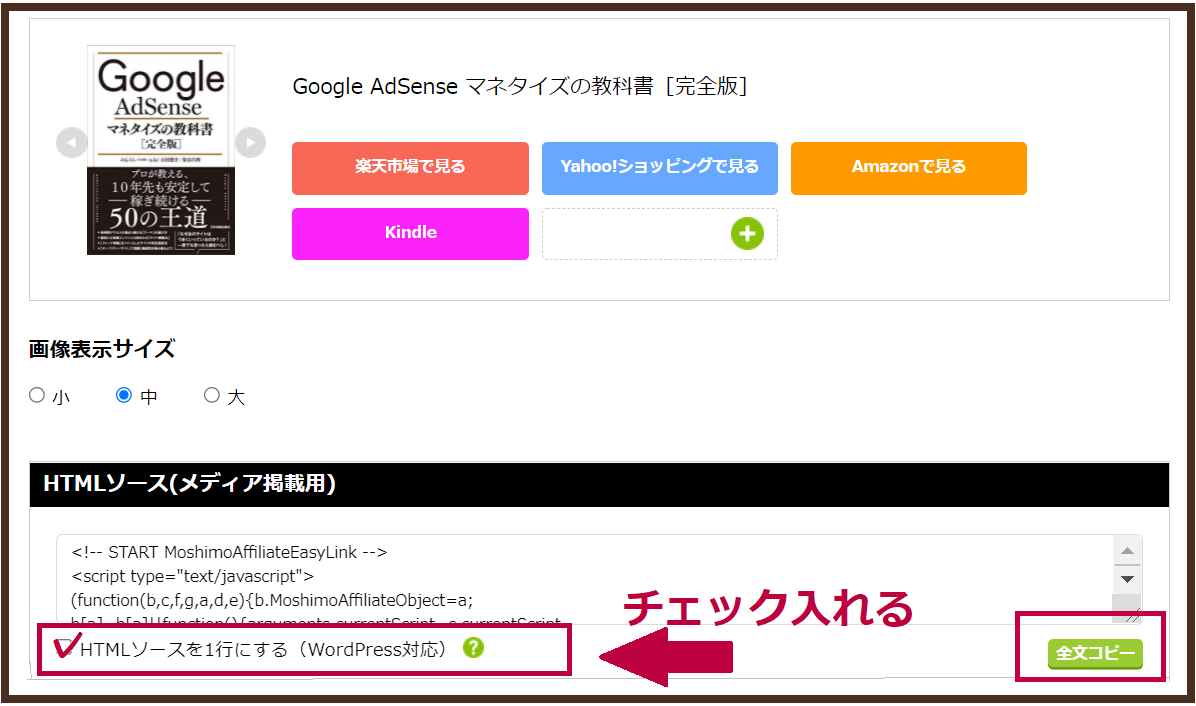Screen dimensions: 1196x706
Task: Click the pink Kindle button
Action: (x=410, y=233)
